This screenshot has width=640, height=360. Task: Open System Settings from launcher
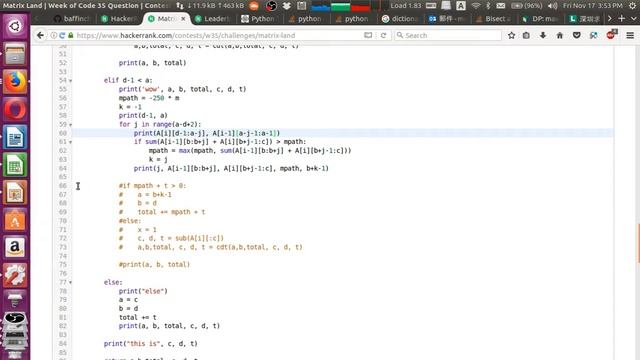15,275
